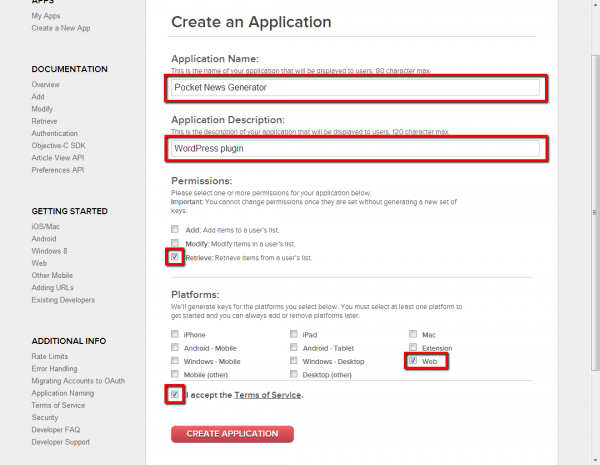Image resolution: width=600 pixels, height=465 pixels.
Task: Open the Modify documentation page
Action: pos(42,109)
